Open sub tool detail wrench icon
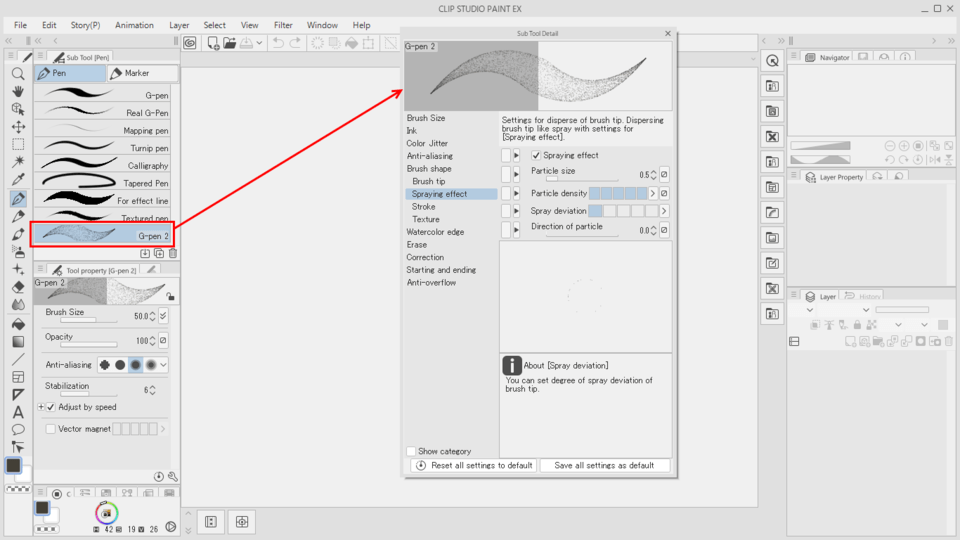This screenshot has width=960, height=540. point(173,476)
